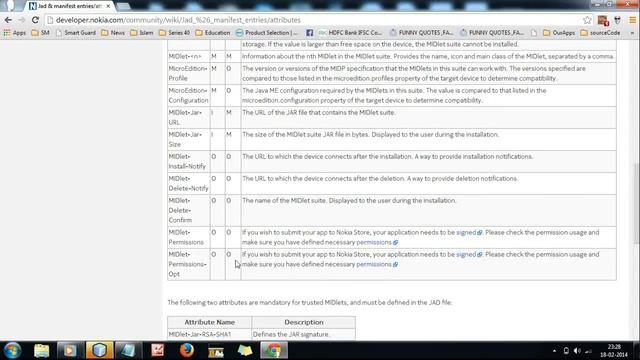Follow the permissions link in MIDlet-Permissions row

pyautogui.click(x=374, y=242)
